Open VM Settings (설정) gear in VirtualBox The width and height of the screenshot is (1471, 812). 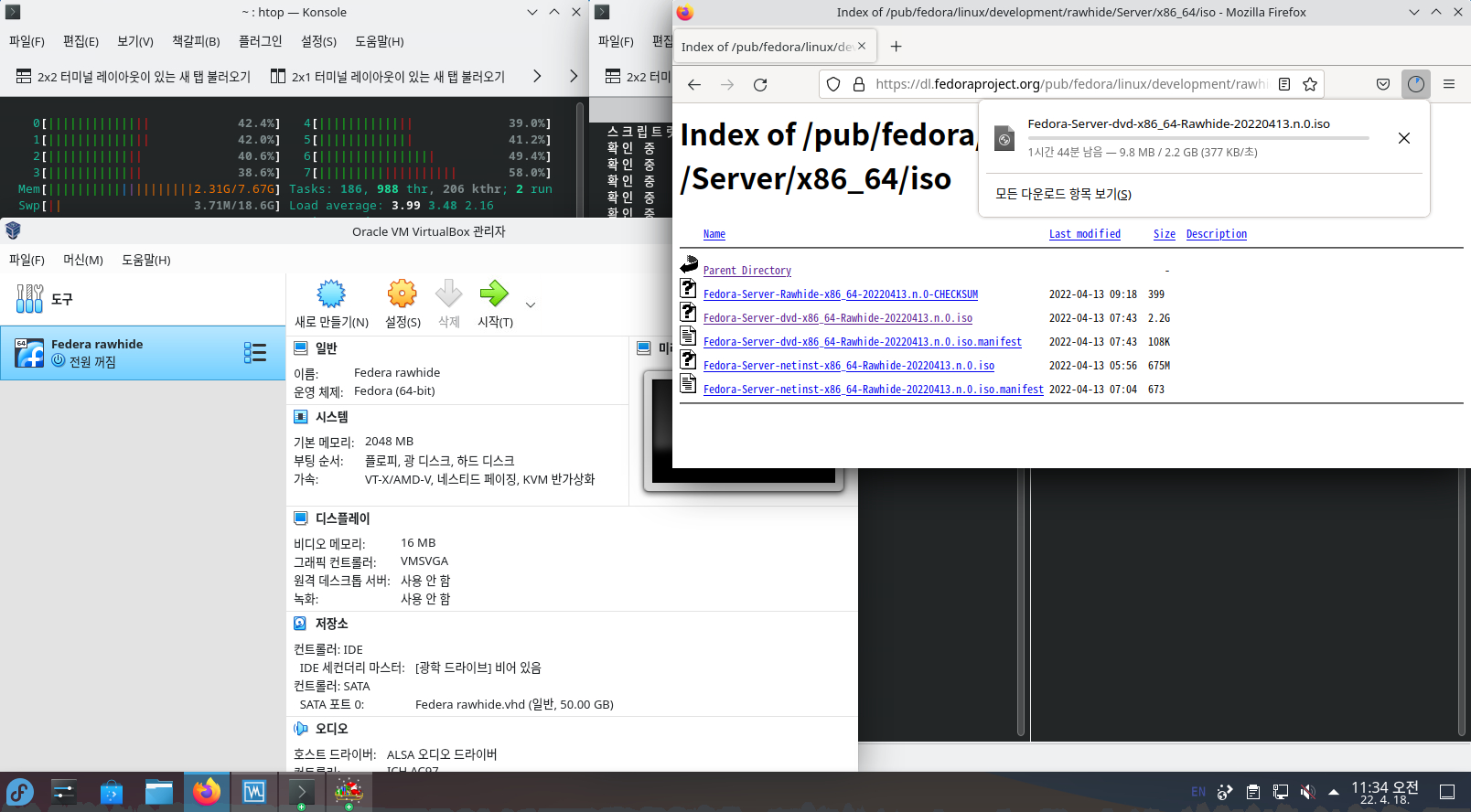coord(403,304)
